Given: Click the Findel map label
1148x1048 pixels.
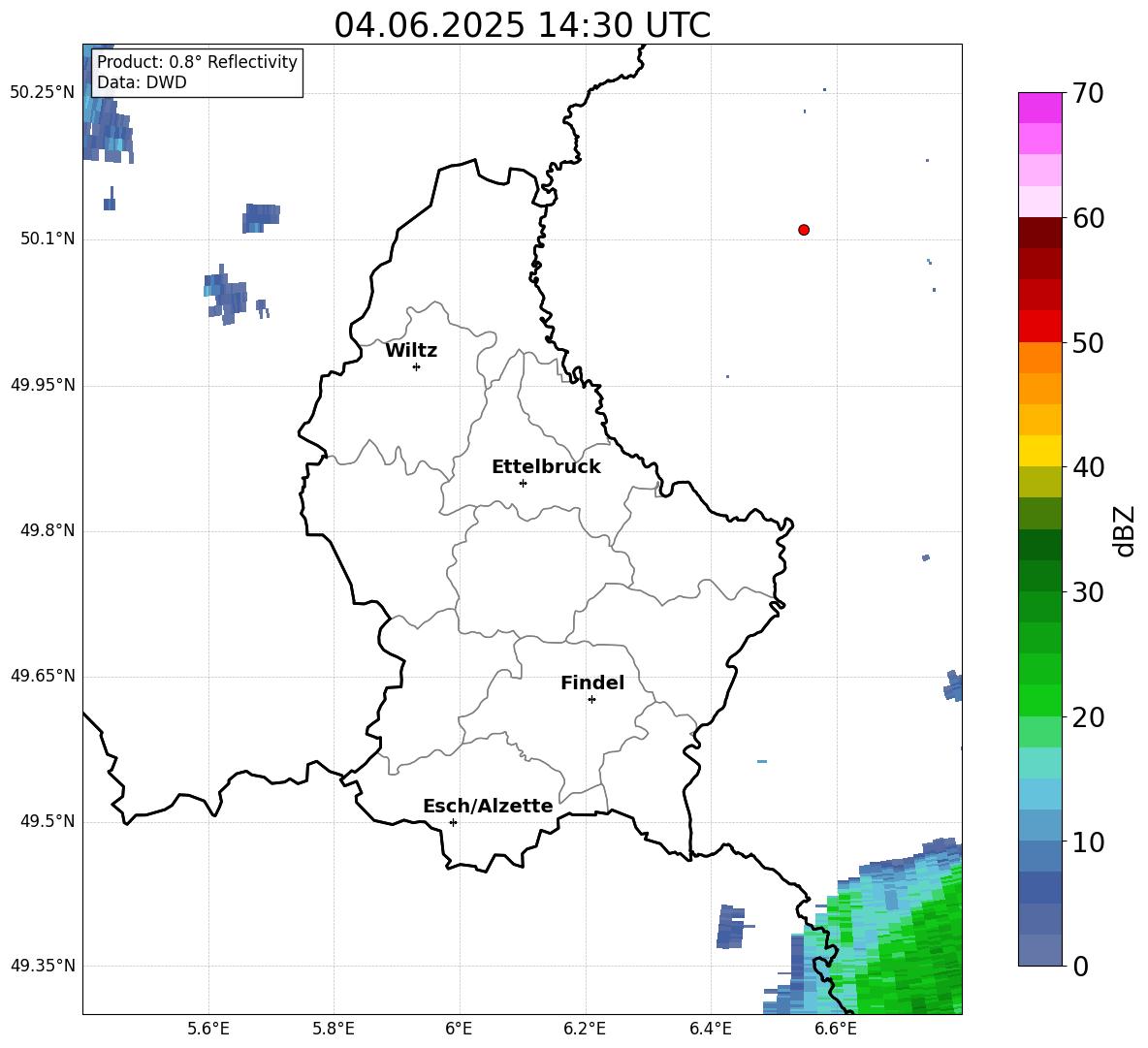Looking at the screenshot, I should 592,683.
